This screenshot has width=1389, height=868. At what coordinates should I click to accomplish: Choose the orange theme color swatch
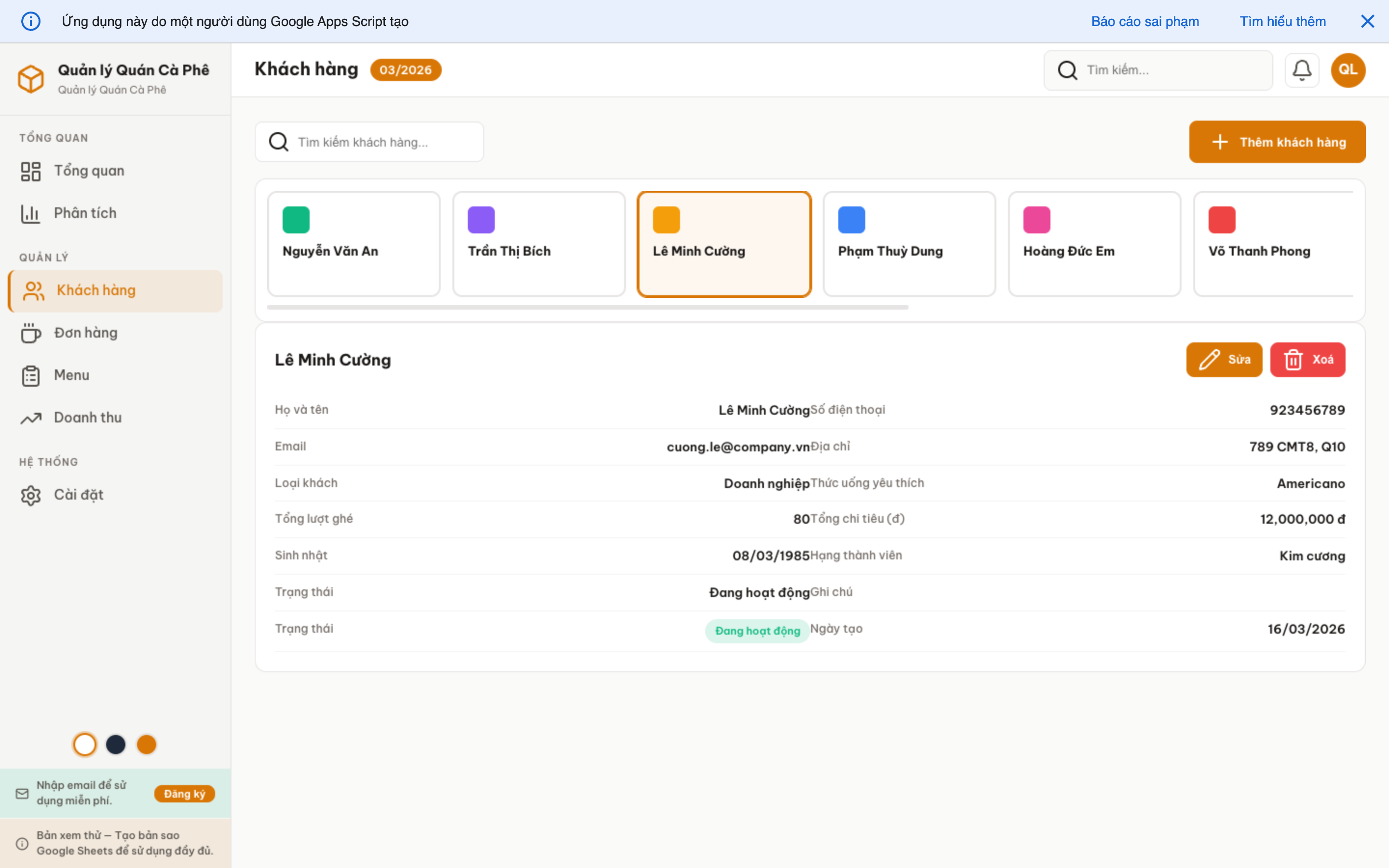pyautogui.click(x=146, y=745)
